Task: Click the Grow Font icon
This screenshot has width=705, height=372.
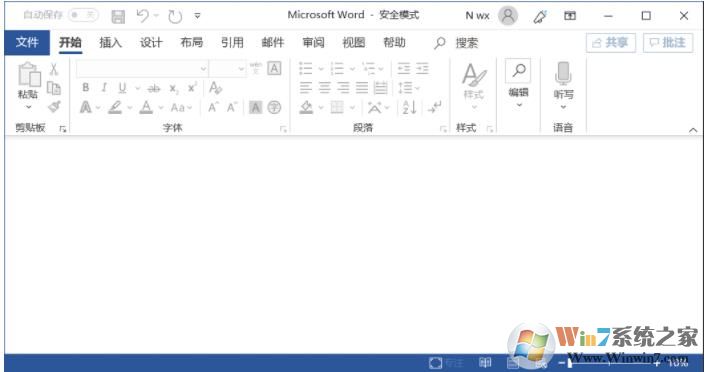Action: point(213,108)
